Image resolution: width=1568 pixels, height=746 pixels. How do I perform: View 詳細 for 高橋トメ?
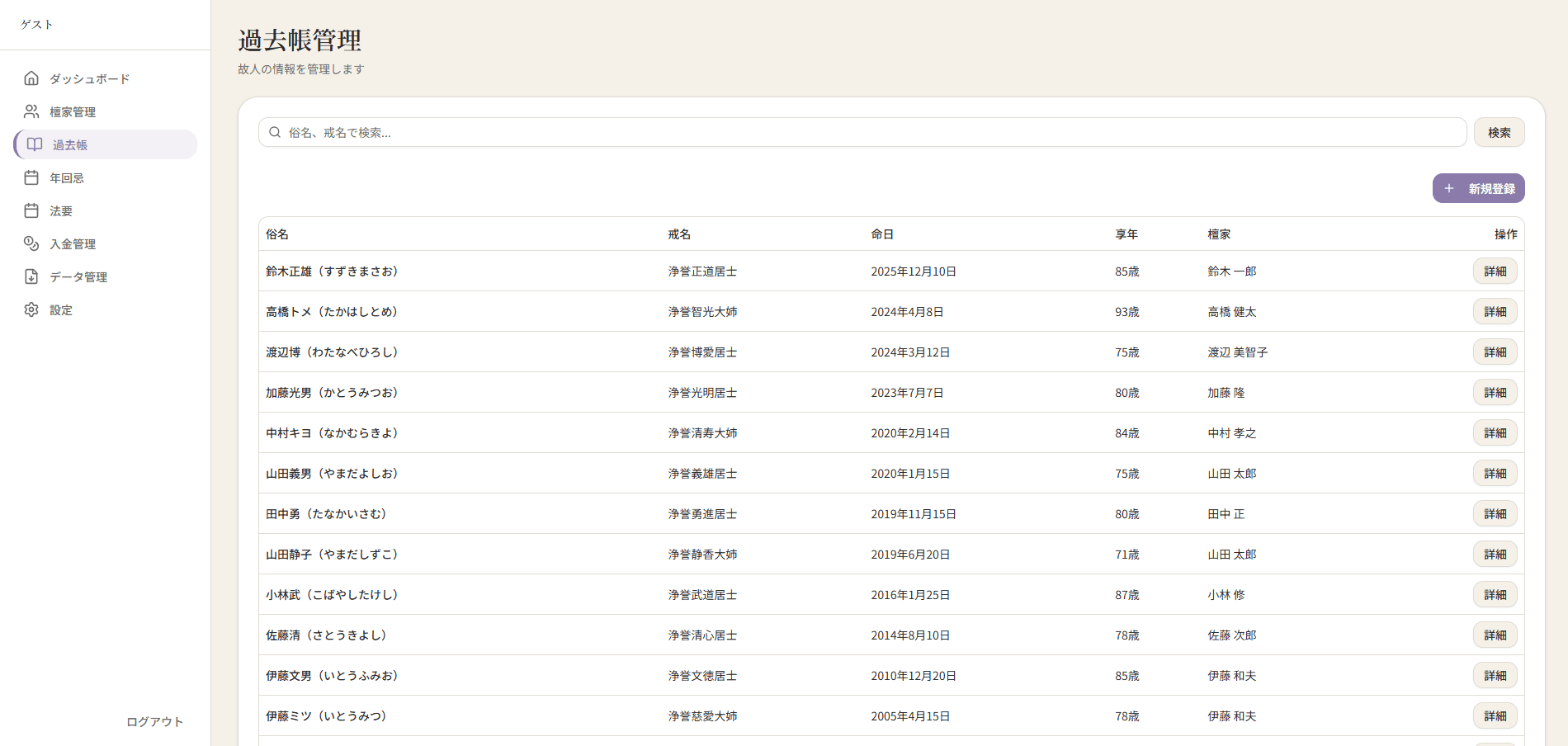[x=1495, y=312]
